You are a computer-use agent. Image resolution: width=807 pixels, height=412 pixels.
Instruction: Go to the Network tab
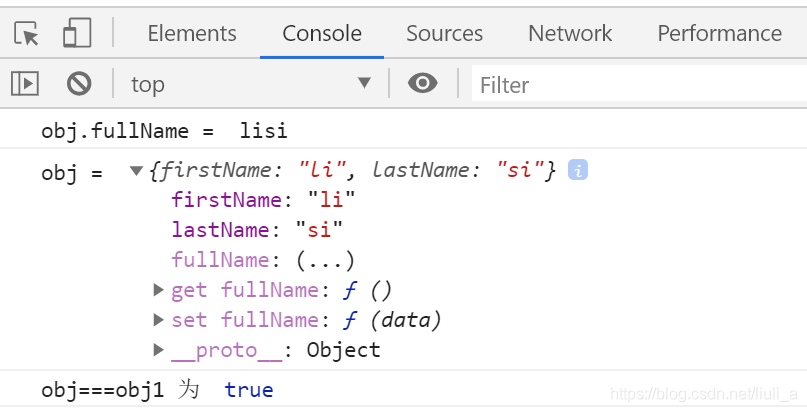click(x=570, y=33)
